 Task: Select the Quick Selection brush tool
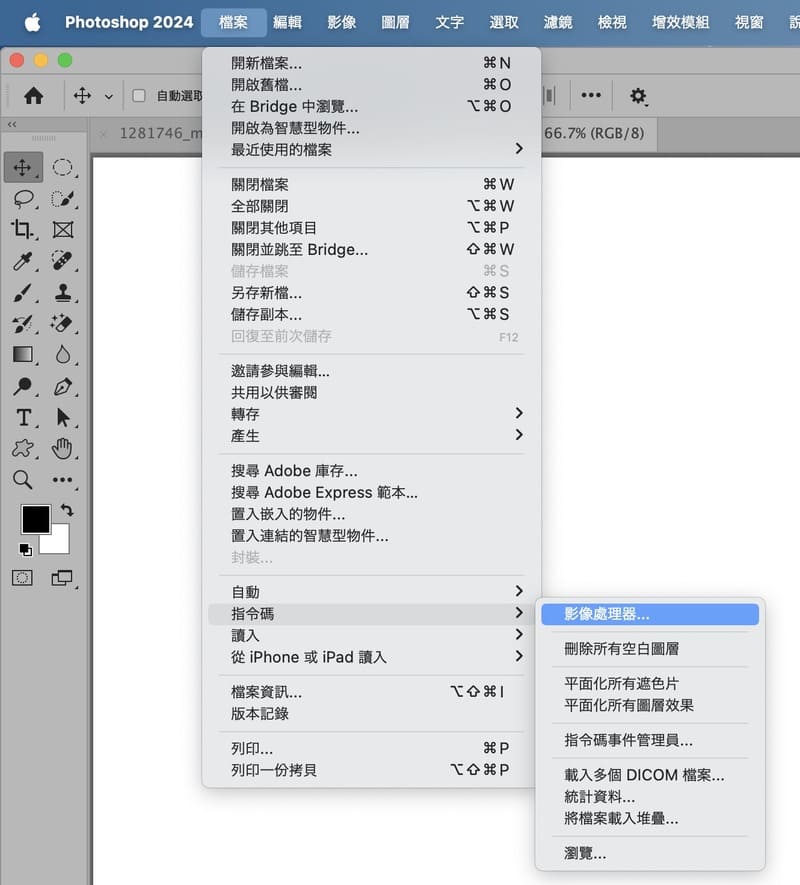click(63, 199)
